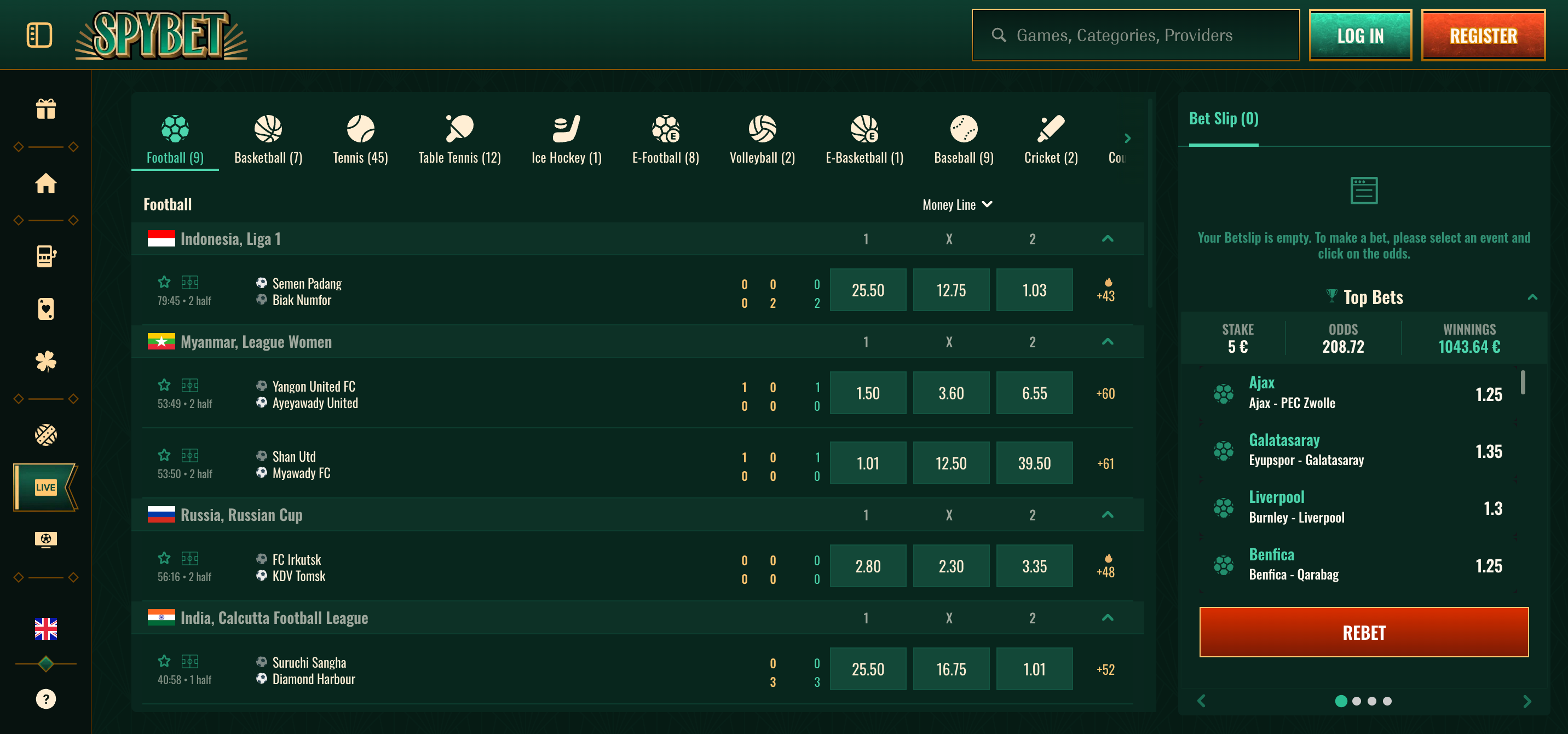Open the sports ball icon in sidebar
Screen dimensions: 1568x734
(x=45, y=435)
